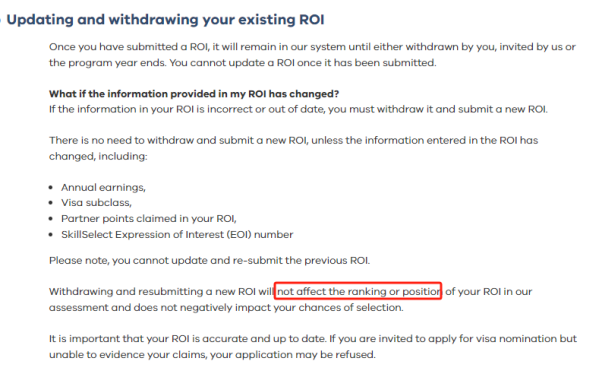This screenshot has width=603, height=374.
Task: Click the line 'If the information in your ROI is incorrect'
Action: pos(298,109)
